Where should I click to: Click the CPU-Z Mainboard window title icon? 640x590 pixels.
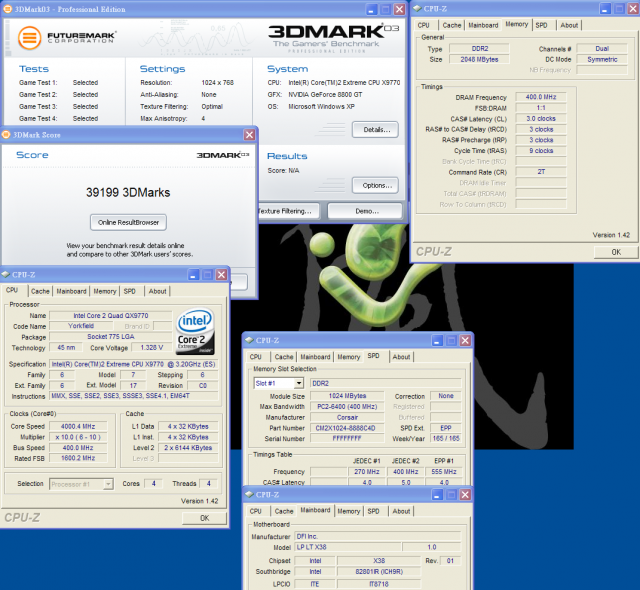coord(249,495)
